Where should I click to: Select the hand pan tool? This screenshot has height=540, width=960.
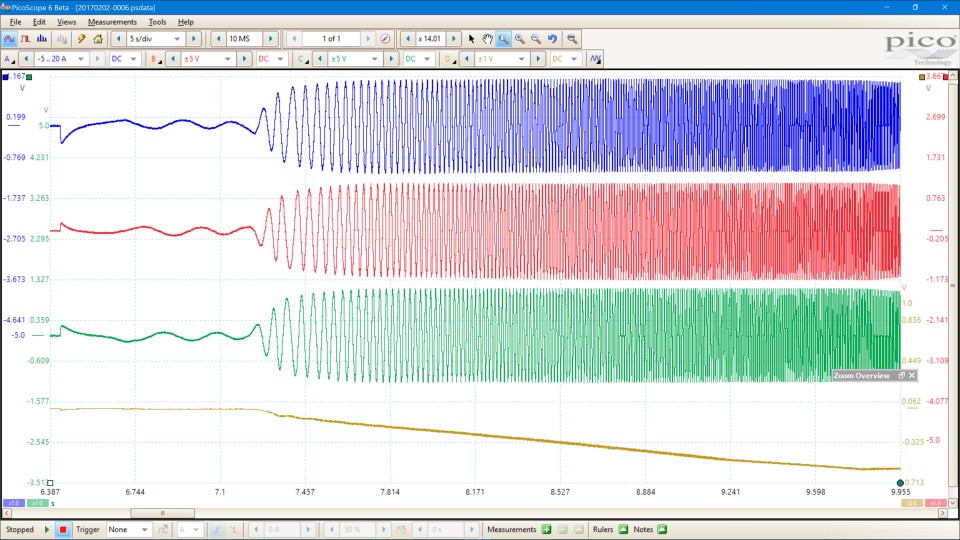[487, 39]
